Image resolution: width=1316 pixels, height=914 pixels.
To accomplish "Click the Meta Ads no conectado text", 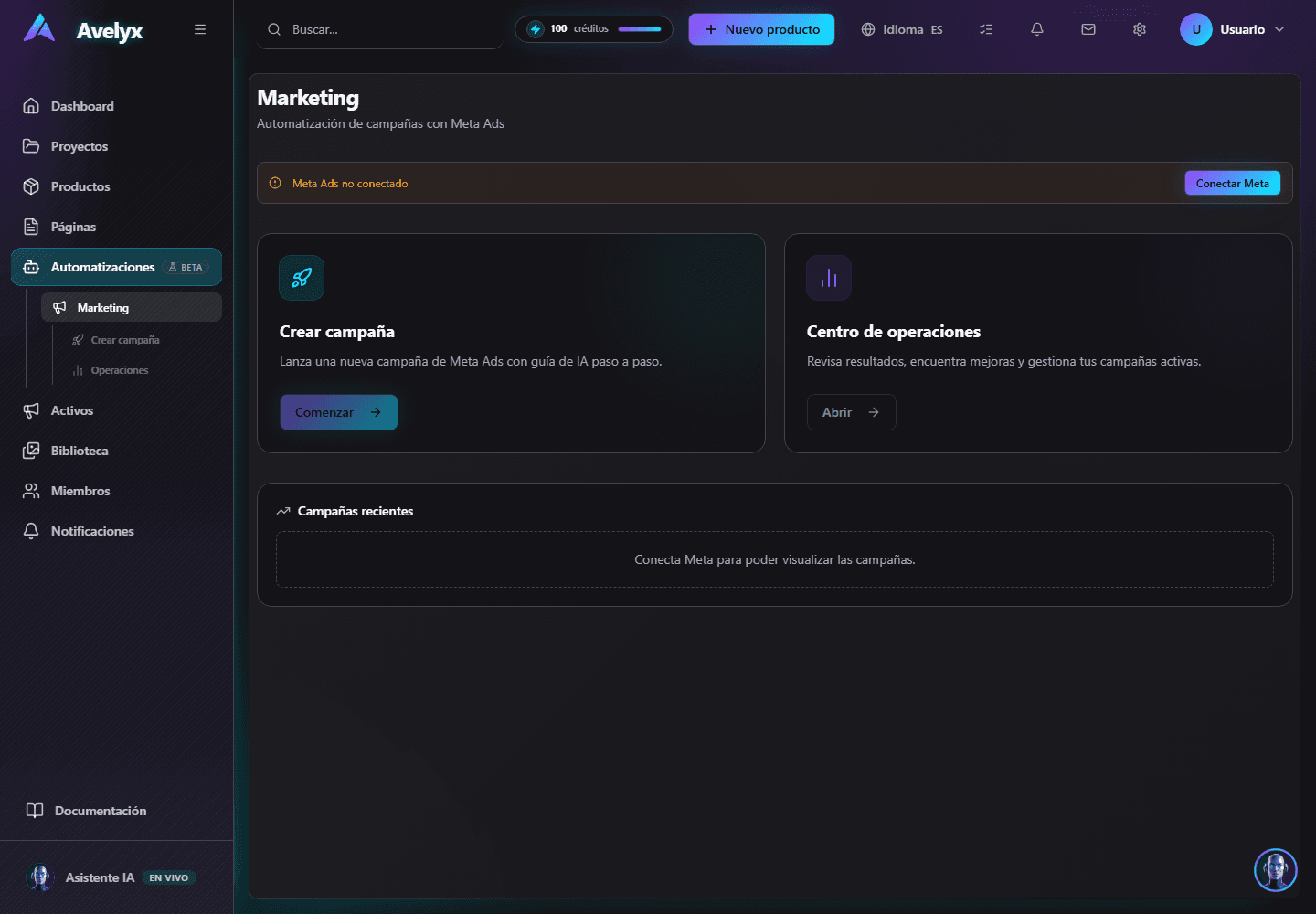I will 350,184.
